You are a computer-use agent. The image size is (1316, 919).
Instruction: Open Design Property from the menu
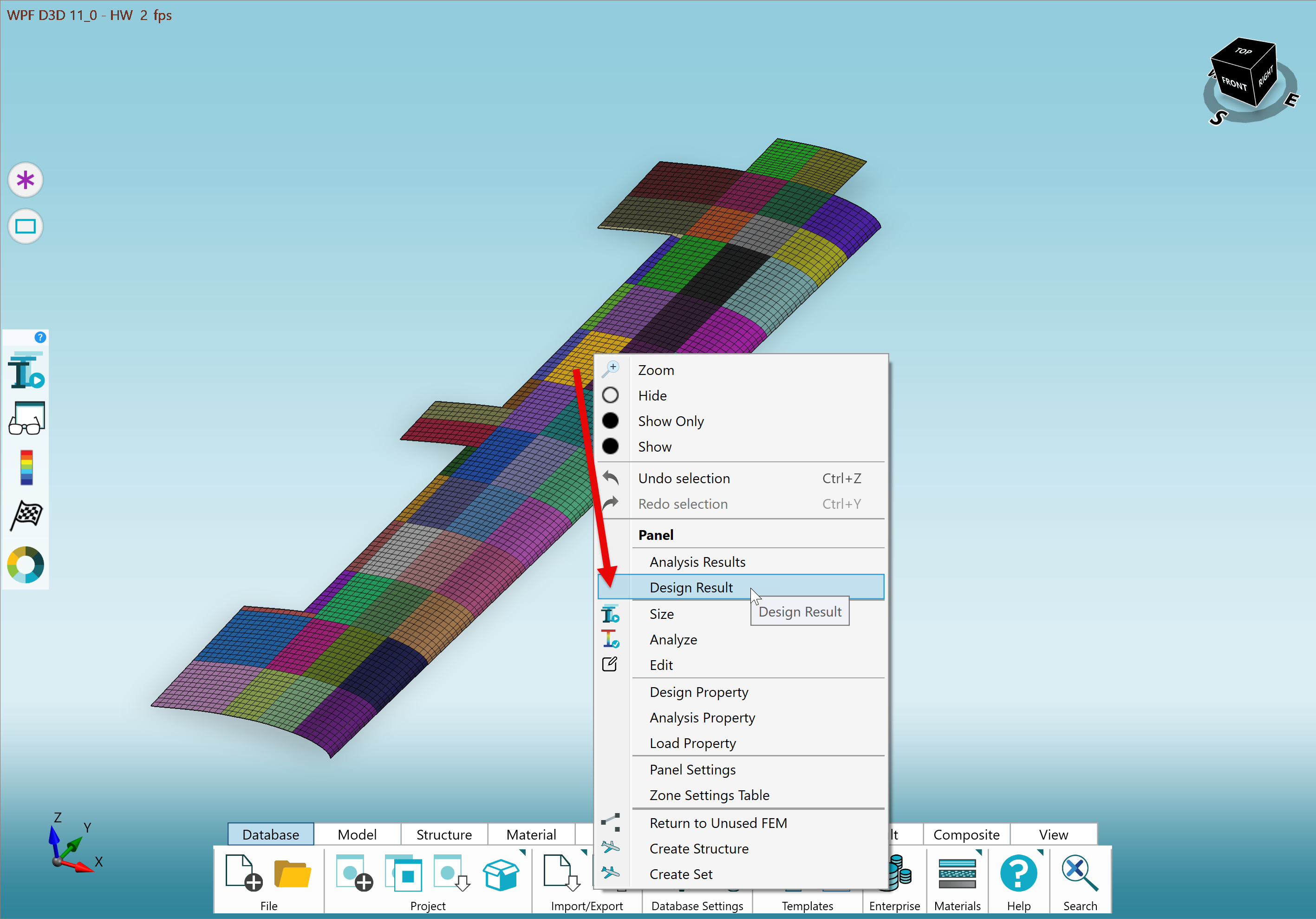741,692
